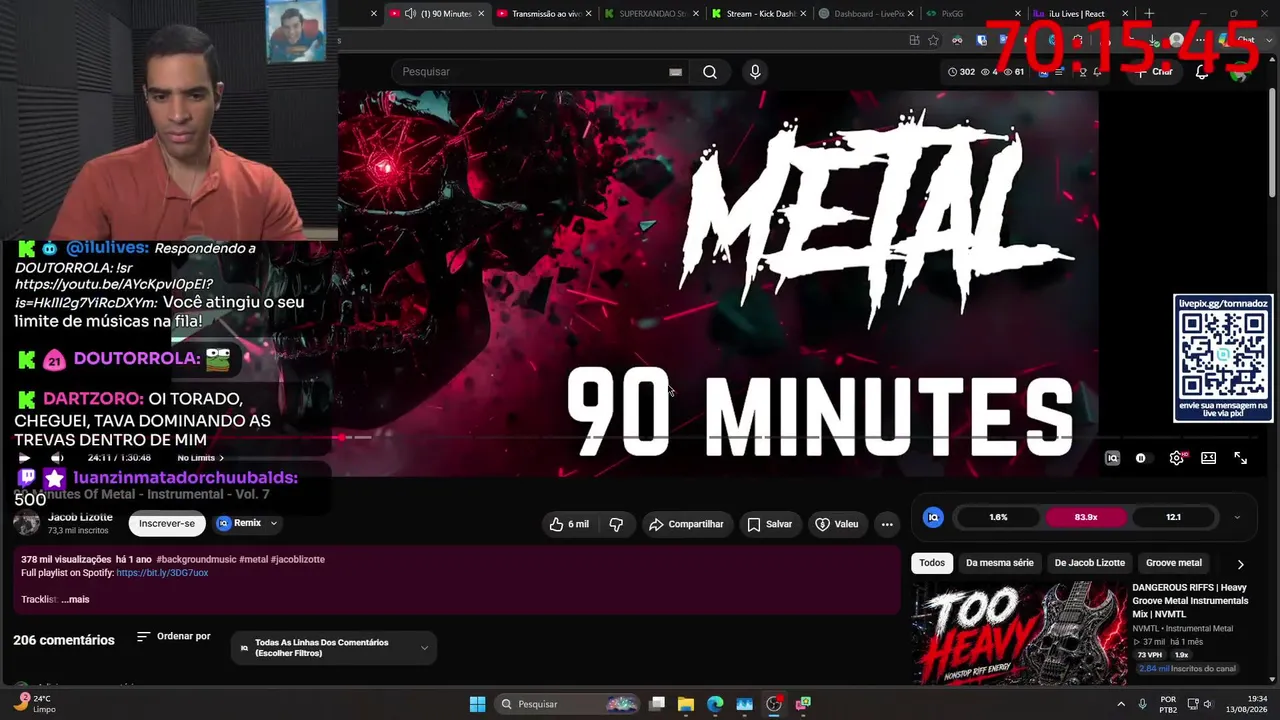Click the YouTube search magnifier button

[710, 72]
